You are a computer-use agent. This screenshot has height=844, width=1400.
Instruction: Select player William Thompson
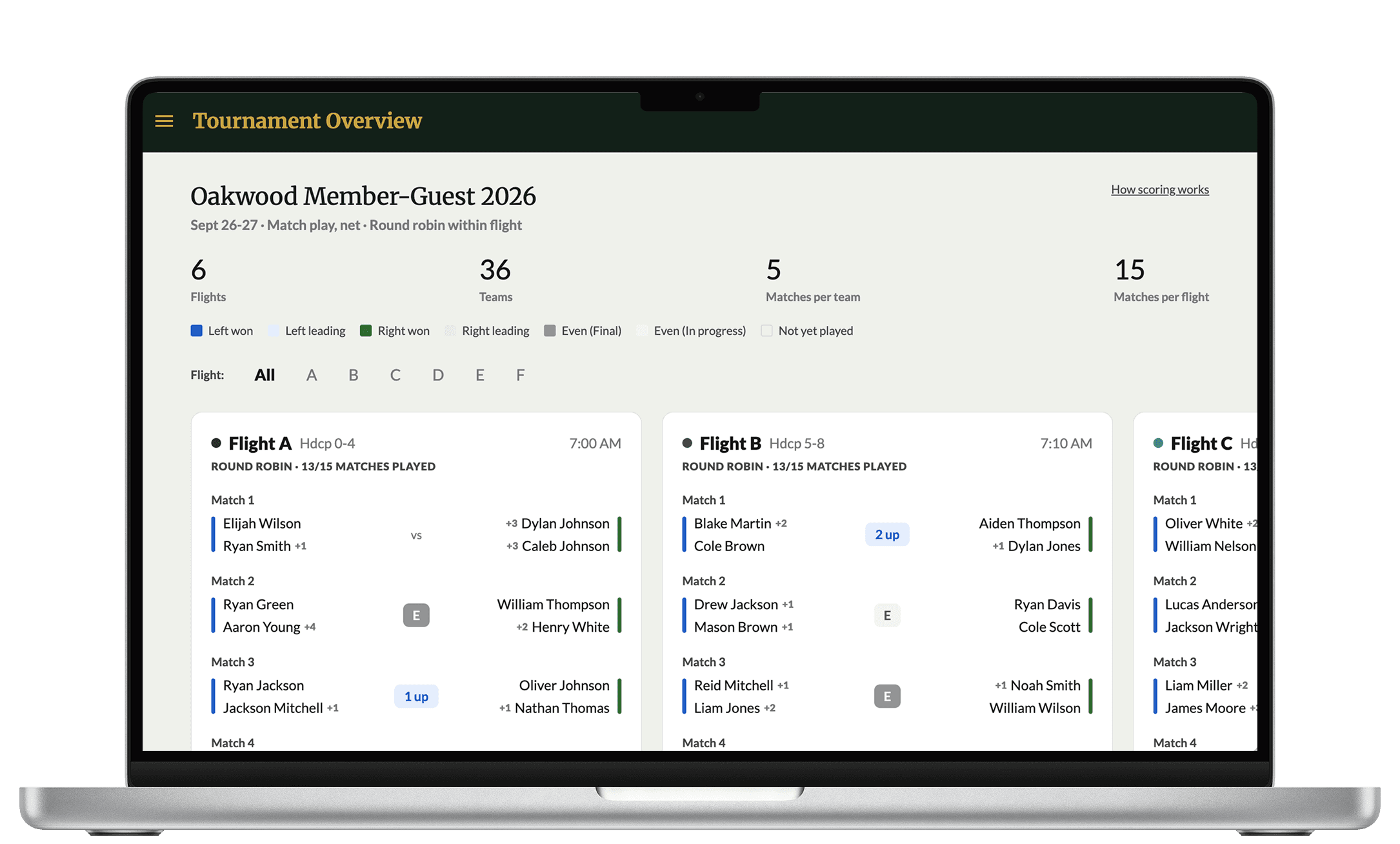tap(553, 605)
